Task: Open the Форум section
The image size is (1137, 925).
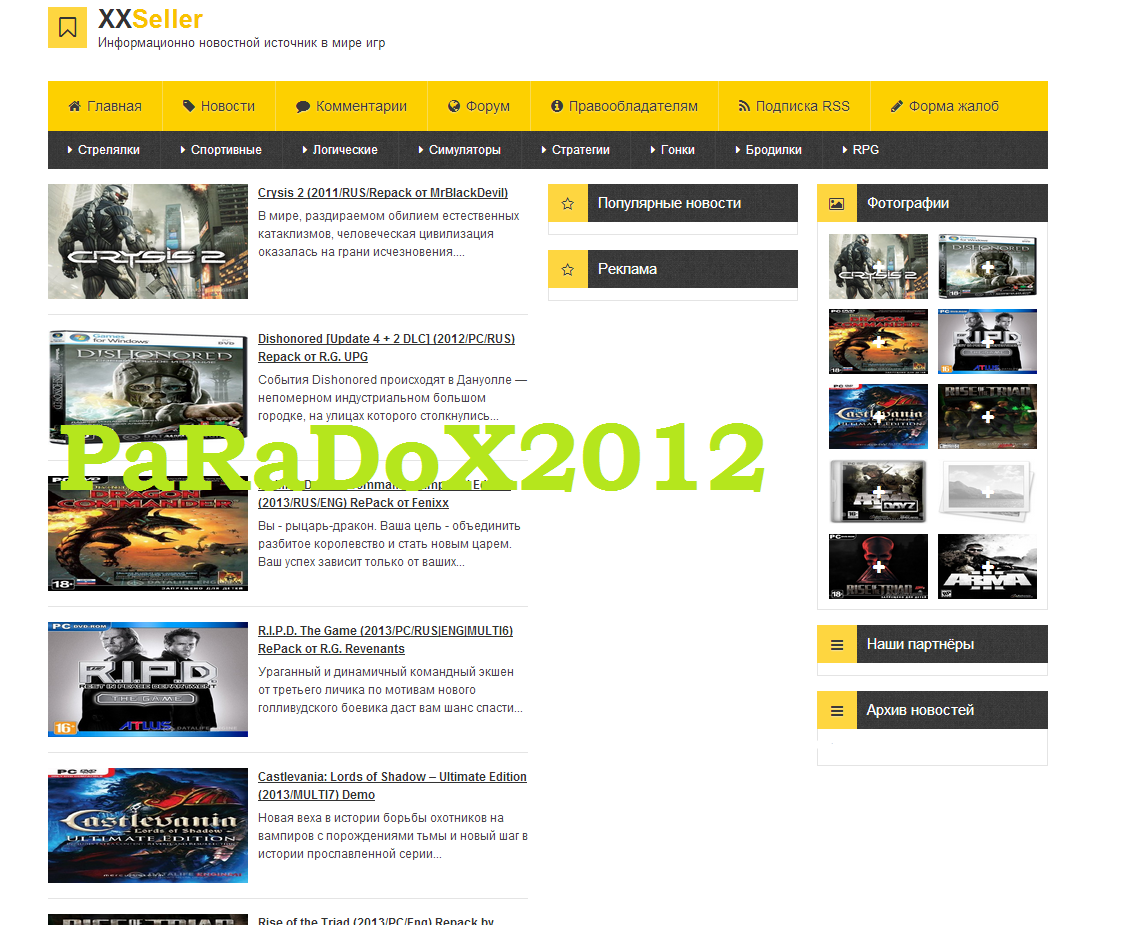Action: click(x=479, y=107)
